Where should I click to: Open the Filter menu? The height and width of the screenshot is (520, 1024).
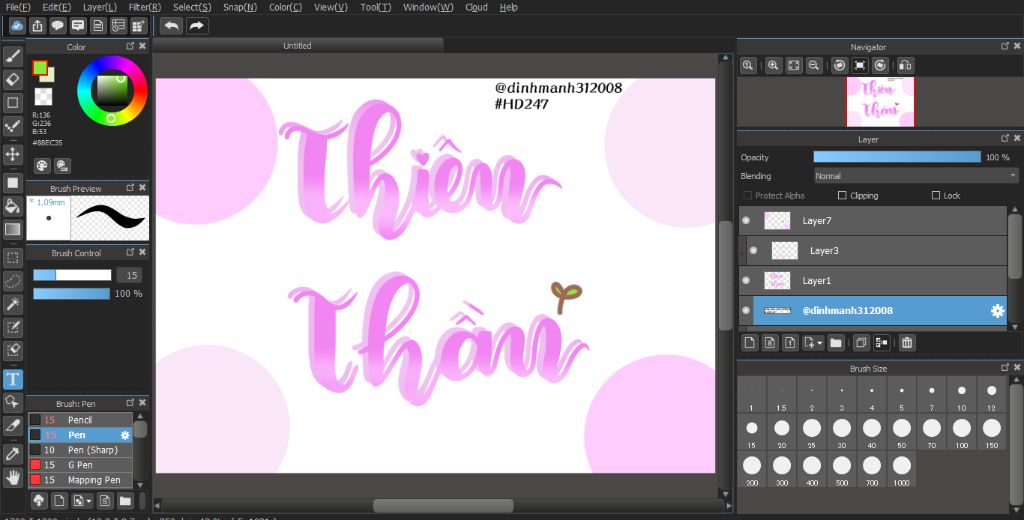[x=144, y=7]
